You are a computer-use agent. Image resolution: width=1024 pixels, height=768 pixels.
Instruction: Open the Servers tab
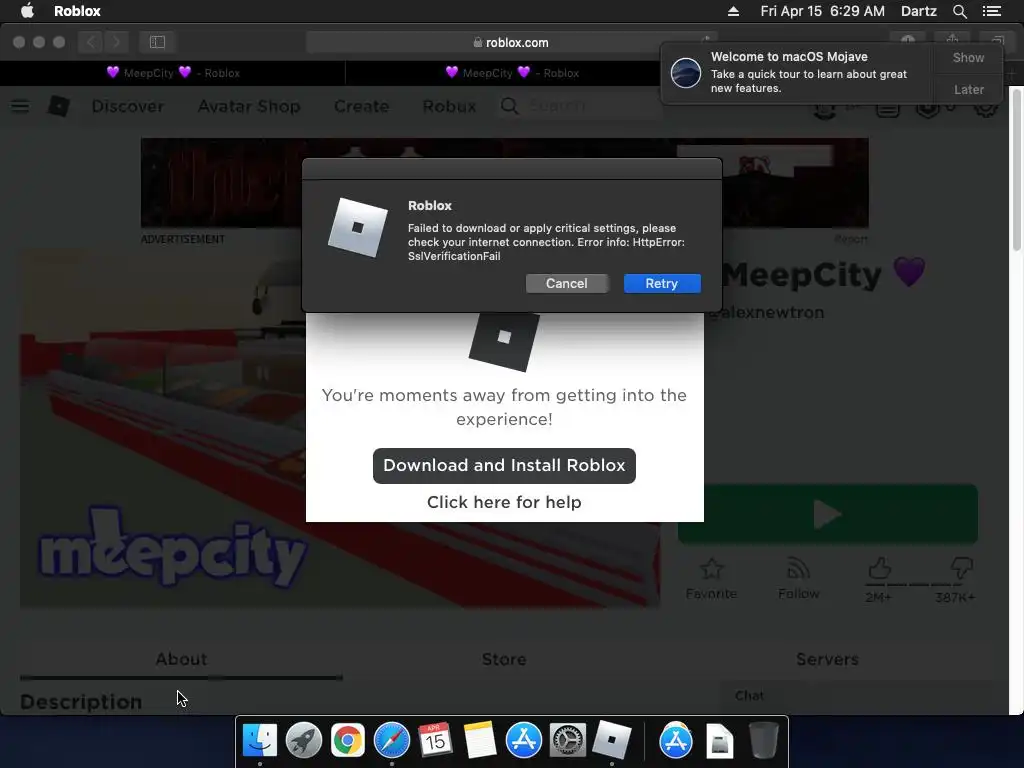(x=827, y=659)
